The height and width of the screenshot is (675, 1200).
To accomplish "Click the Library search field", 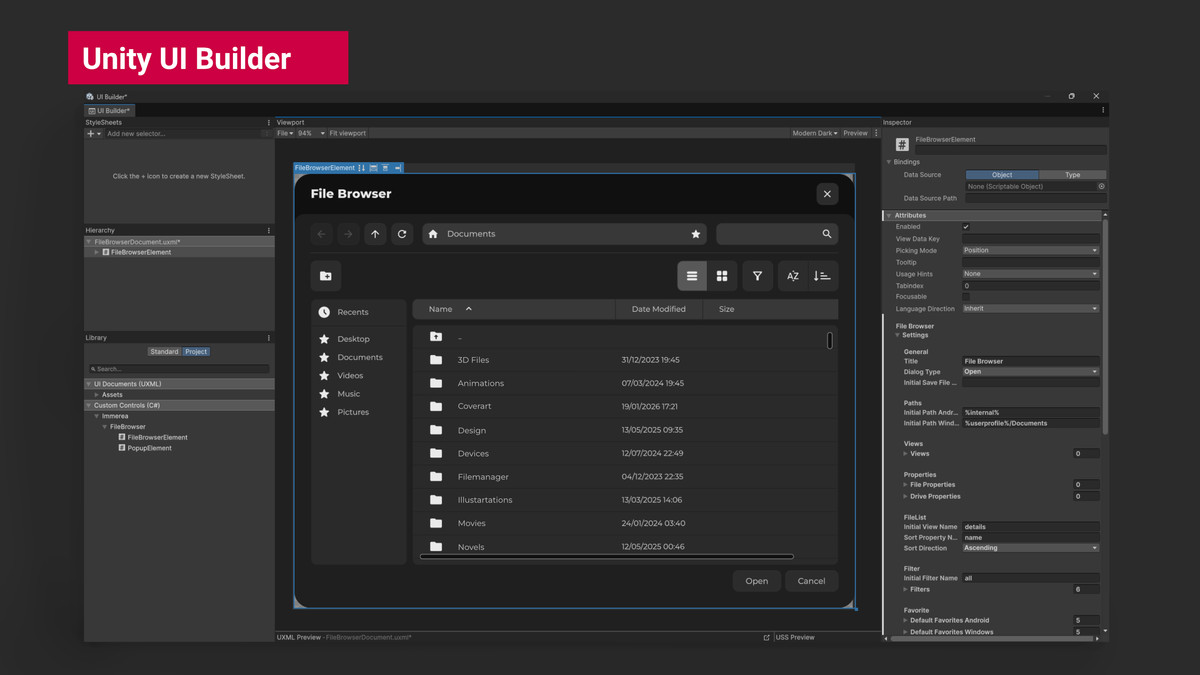I will tap(179, 369).
